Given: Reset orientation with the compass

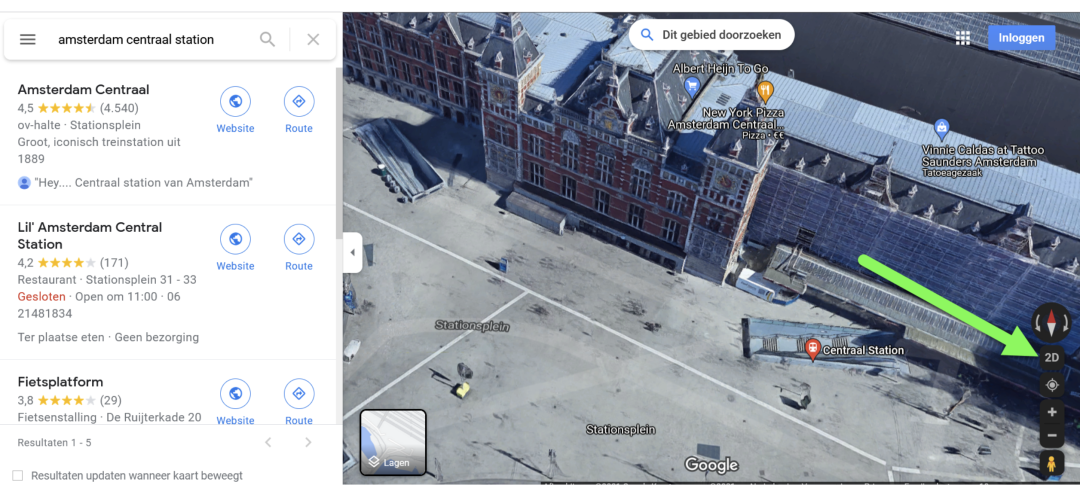Looking at the screenshot, I should (x=1051, y=322).
